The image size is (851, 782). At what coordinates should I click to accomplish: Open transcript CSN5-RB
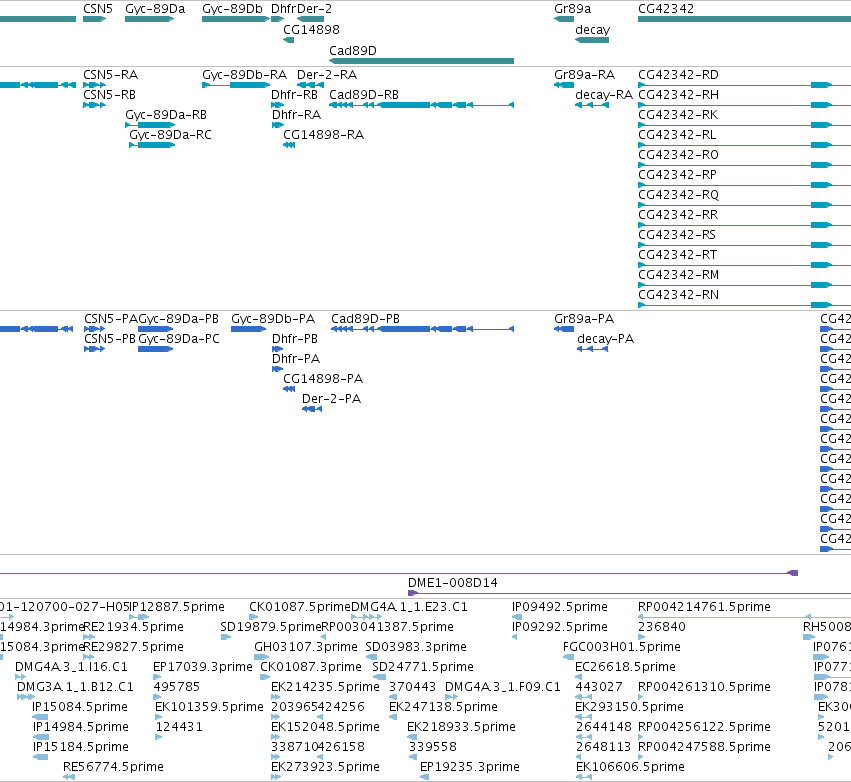(x=110, y=95)
